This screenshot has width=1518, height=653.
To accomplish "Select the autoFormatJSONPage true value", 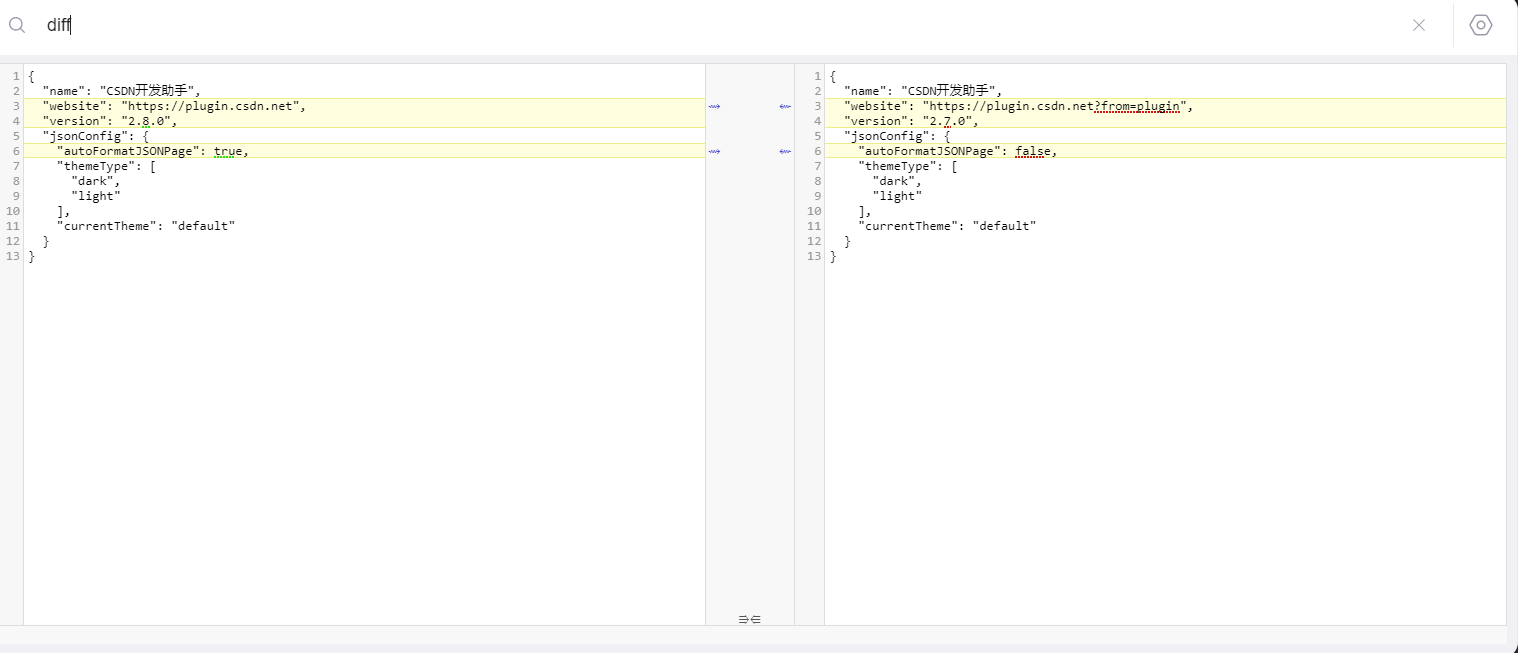I will click(229, 150).
